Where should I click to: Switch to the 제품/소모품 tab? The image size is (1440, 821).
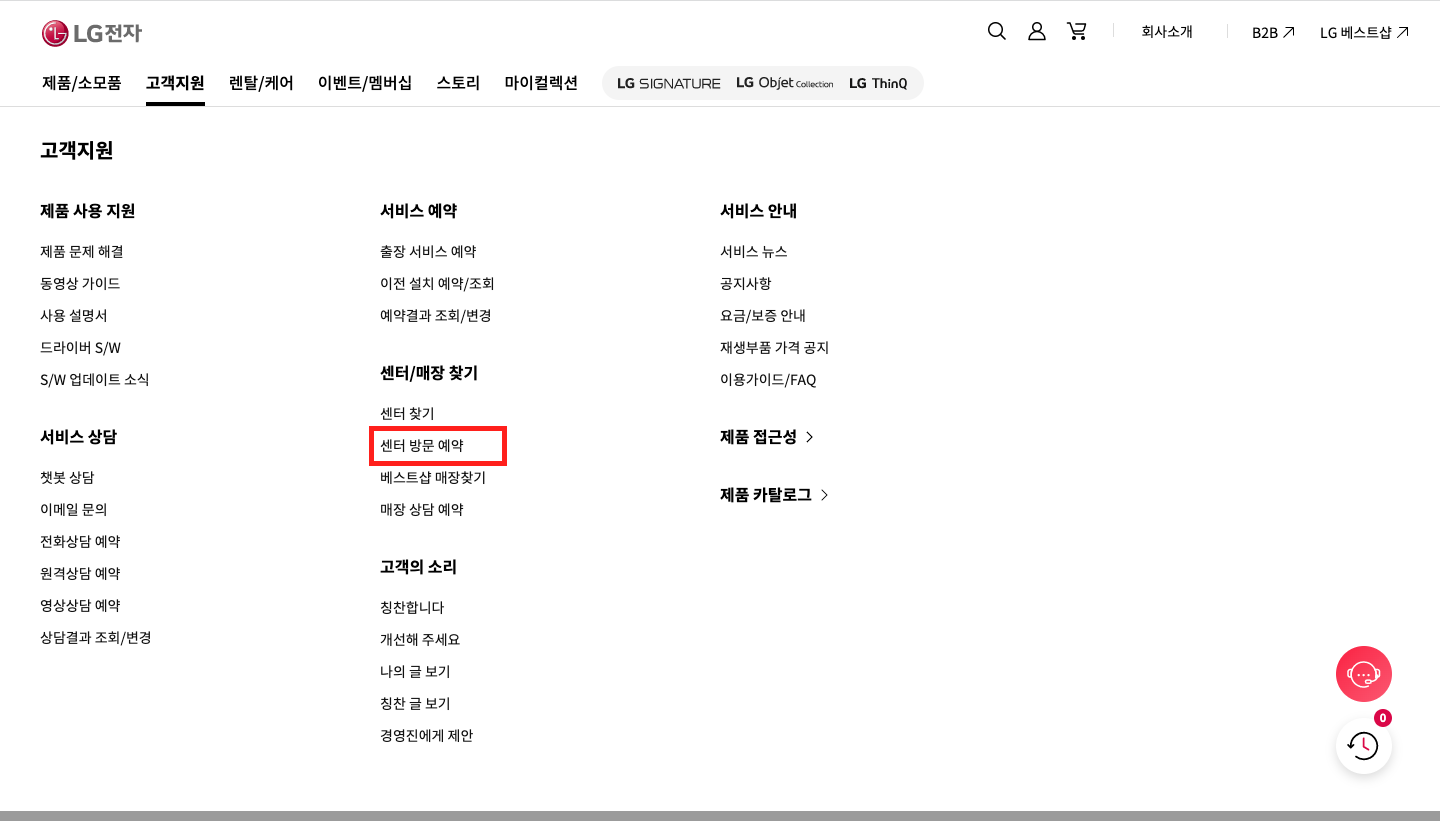80,83
